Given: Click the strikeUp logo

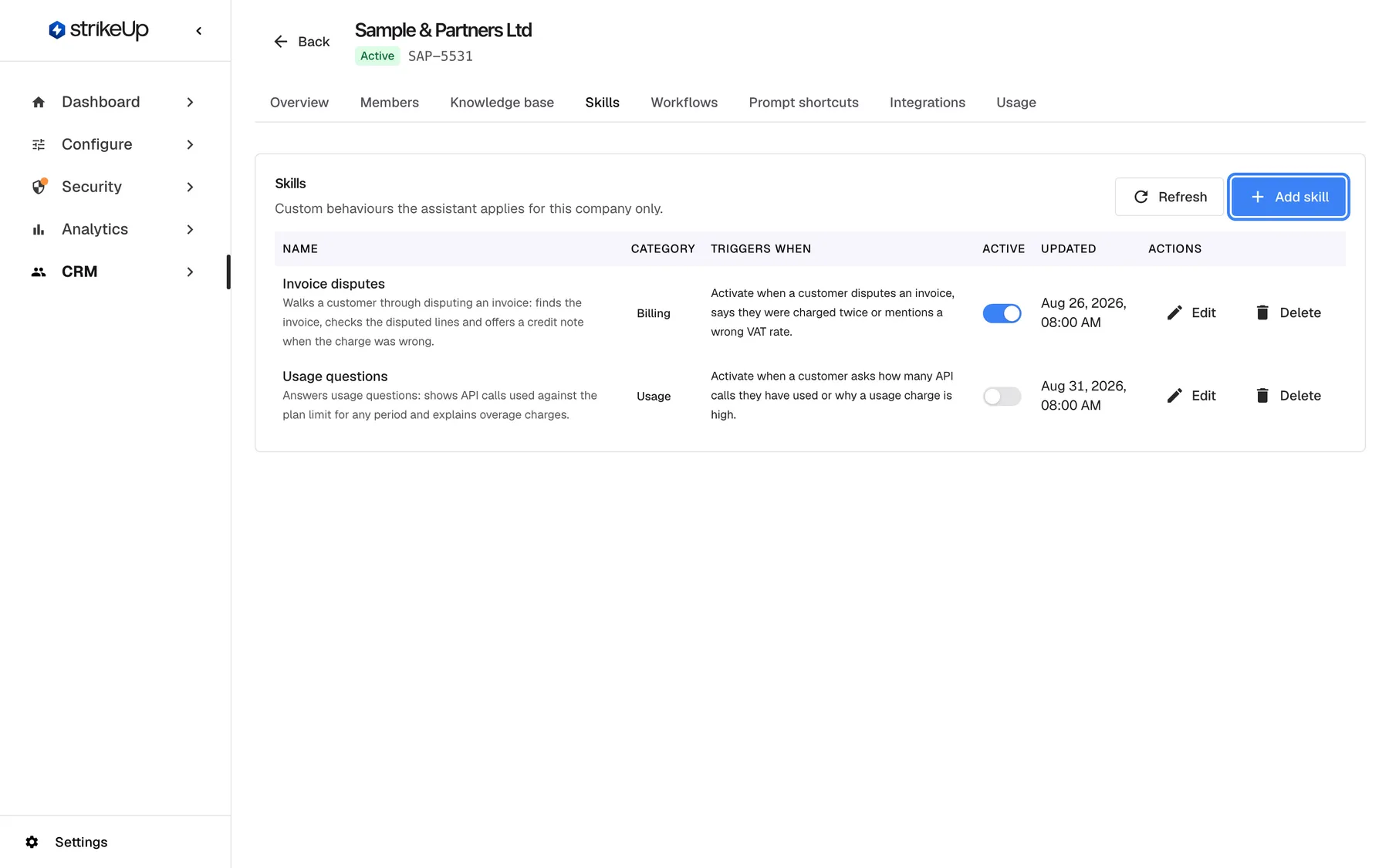Looking at the screenshot, I should coord(98,30).
